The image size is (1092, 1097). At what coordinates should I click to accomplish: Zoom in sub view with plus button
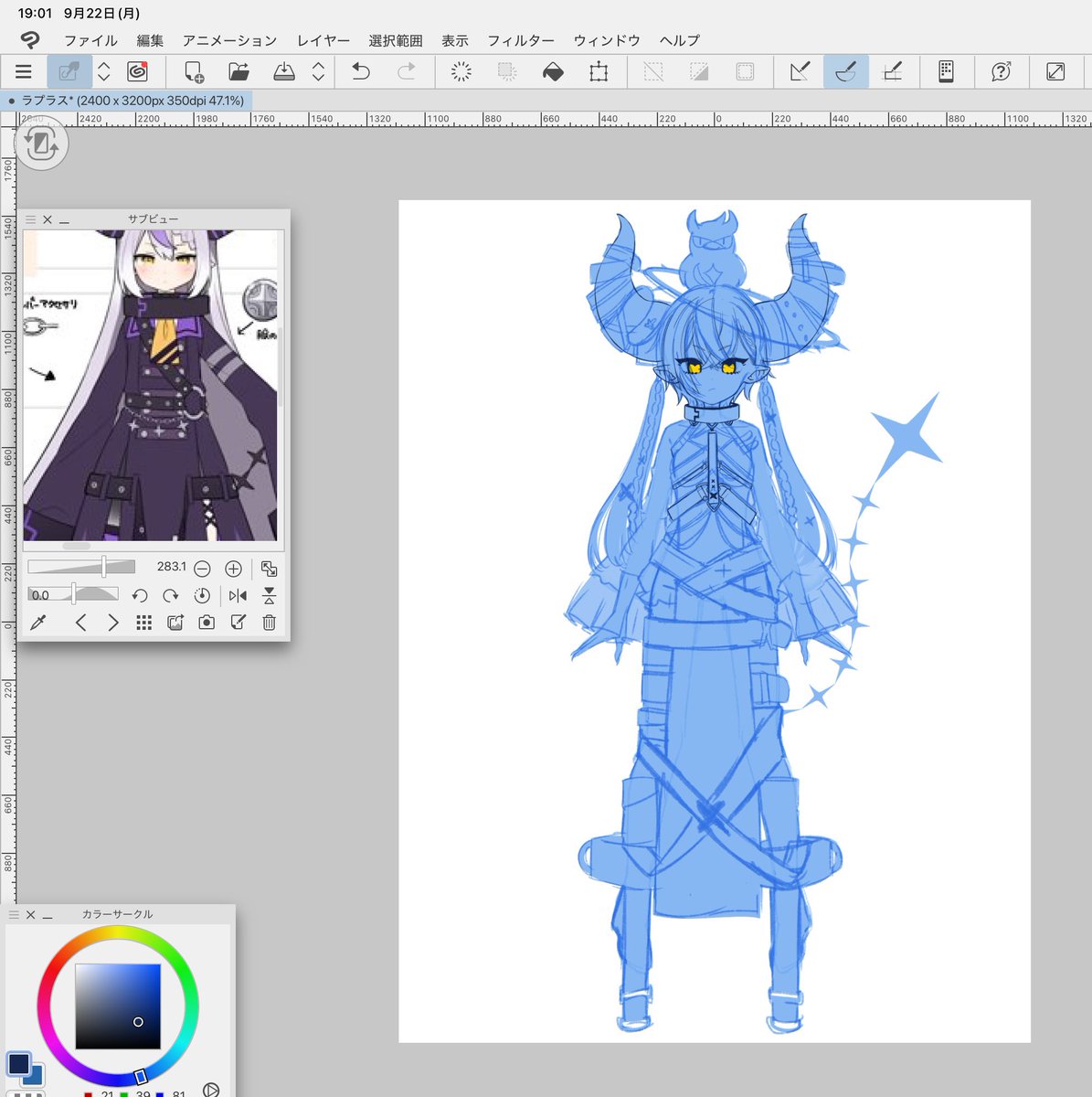coord(234,569)
